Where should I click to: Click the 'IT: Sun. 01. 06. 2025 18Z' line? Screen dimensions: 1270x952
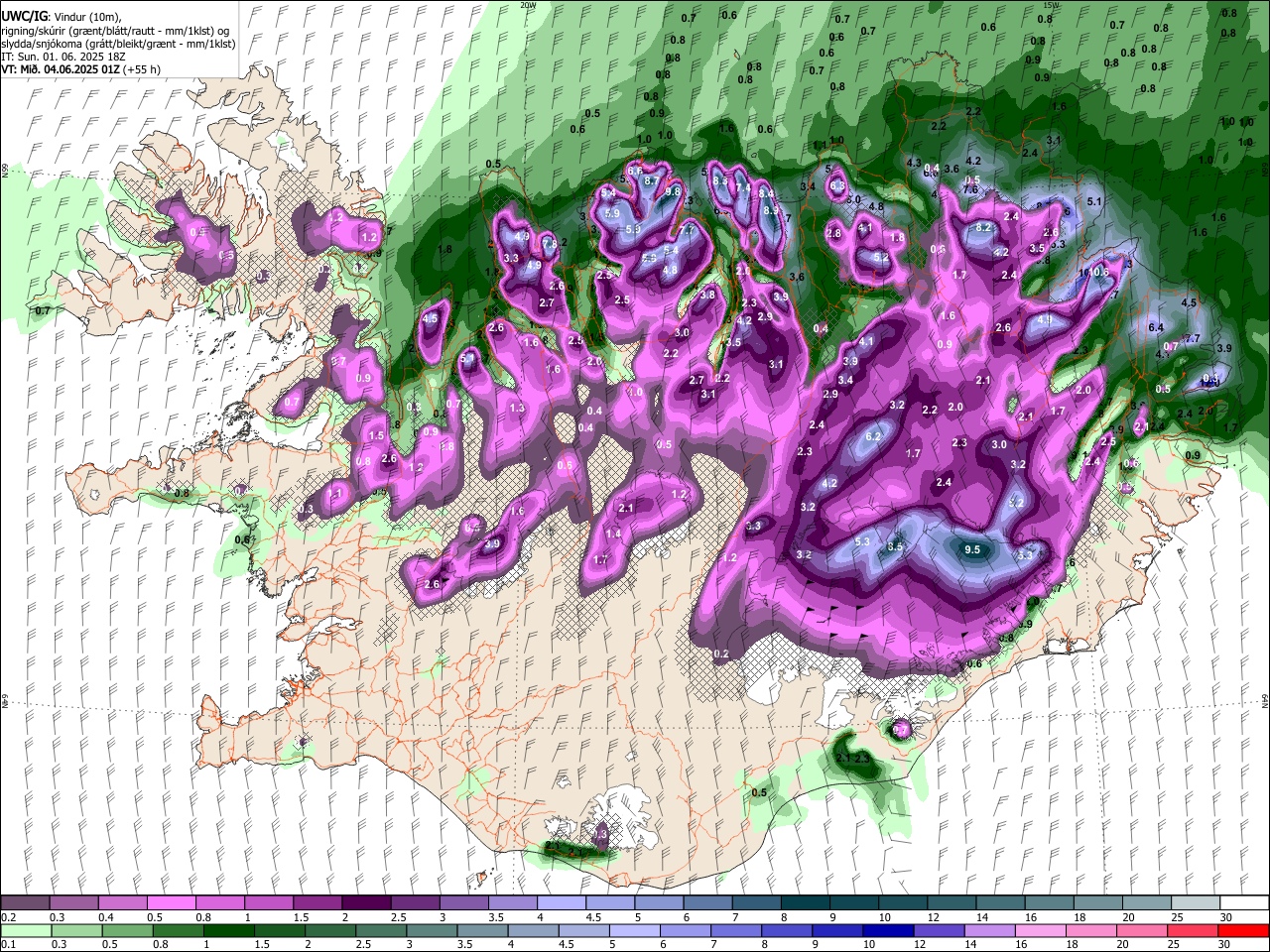point(65,57)
